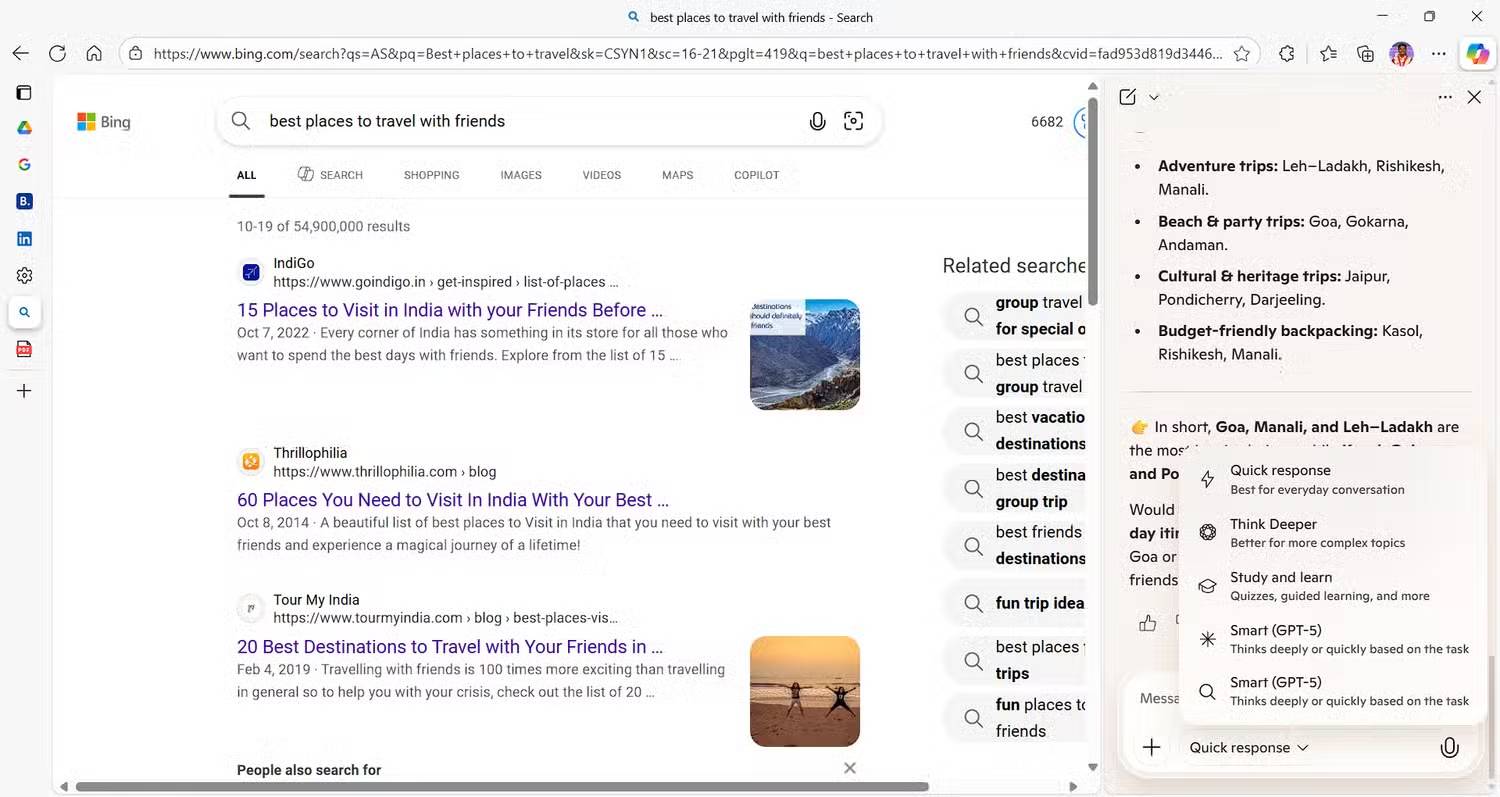Screen dimensions: 1500x797
Task: Click the horizontal scrollbar at page bottom
Action: point(500,787)
